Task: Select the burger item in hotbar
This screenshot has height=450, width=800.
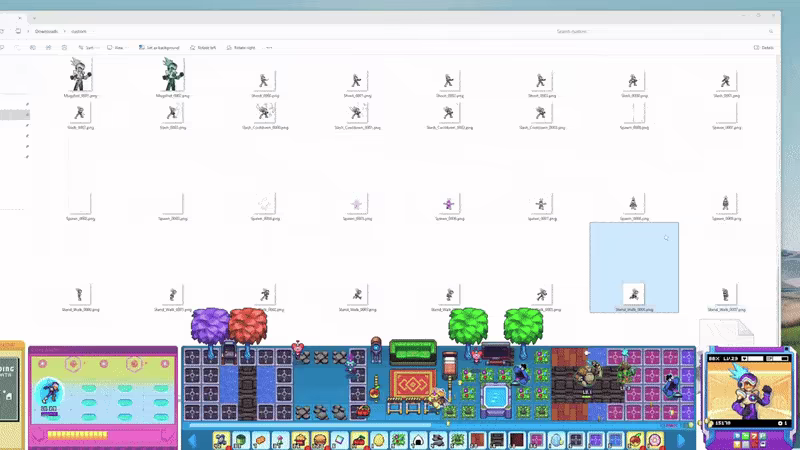Action: [x=320, y=440]
